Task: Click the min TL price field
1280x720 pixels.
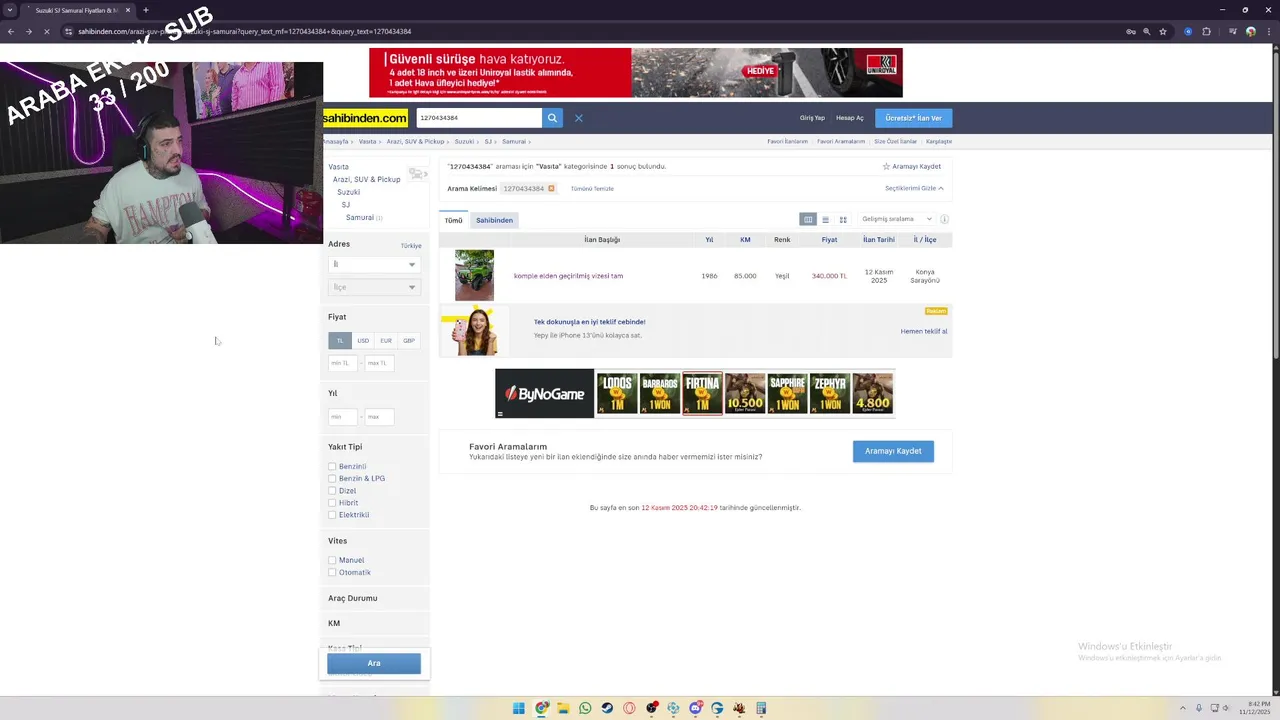Action: click(x=343, y=363)
